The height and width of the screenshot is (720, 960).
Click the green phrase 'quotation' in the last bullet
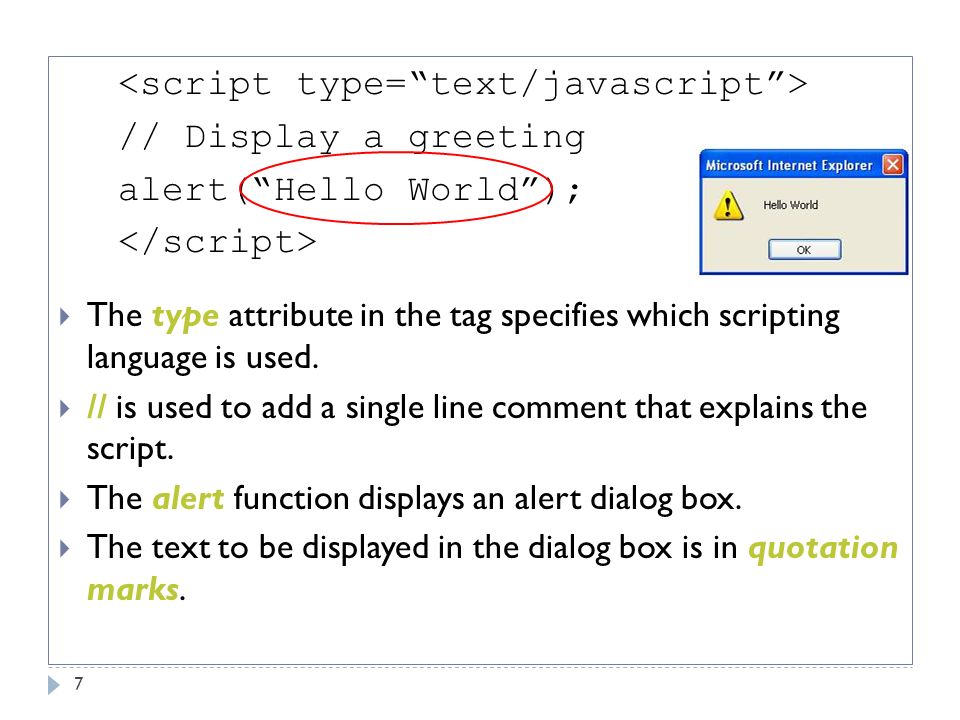(823, 548)
